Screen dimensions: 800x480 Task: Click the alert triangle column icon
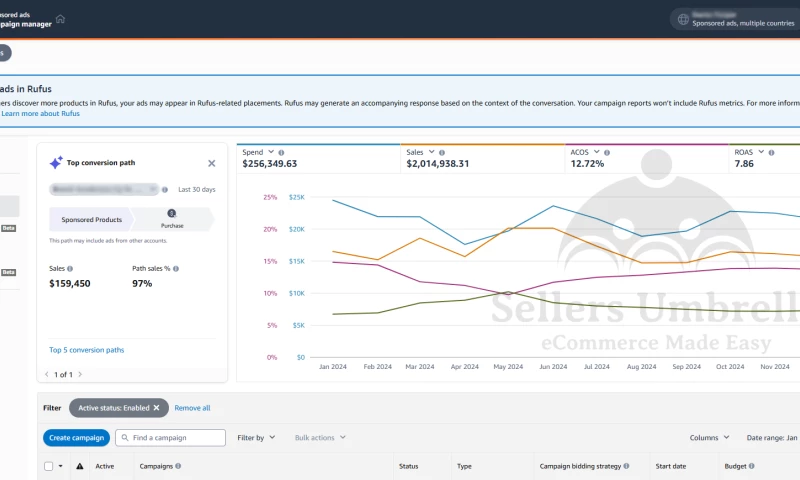[79, 466]
